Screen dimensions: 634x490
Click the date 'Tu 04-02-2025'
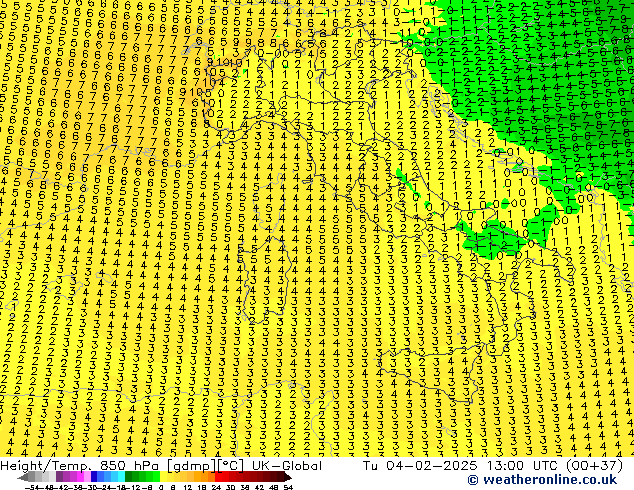(x=420, y=466)
